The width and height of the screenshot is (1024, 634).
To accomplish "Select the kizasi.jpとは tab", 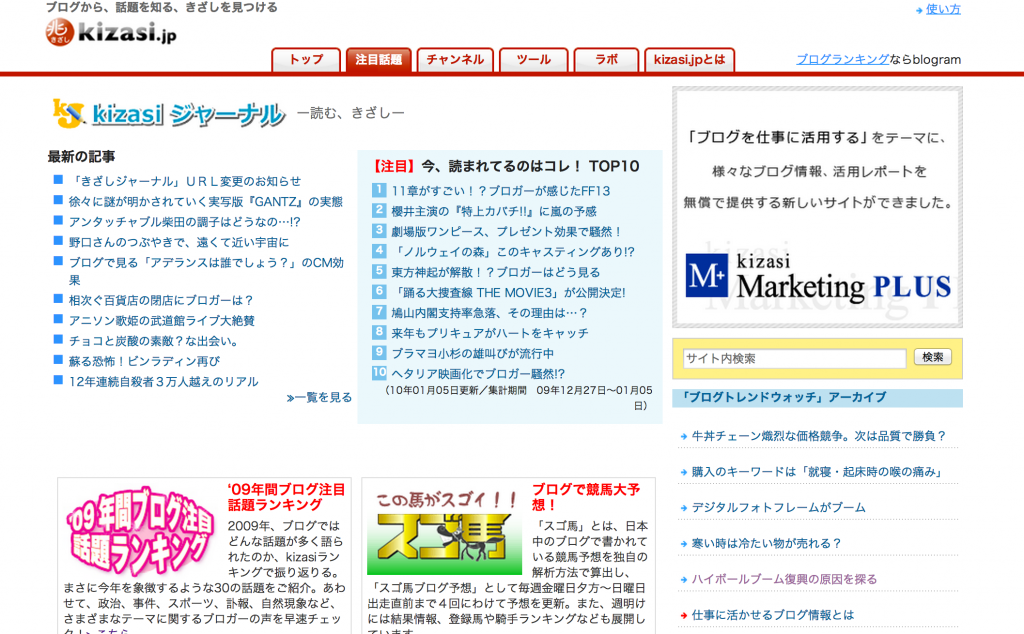I will pos(690,59).
